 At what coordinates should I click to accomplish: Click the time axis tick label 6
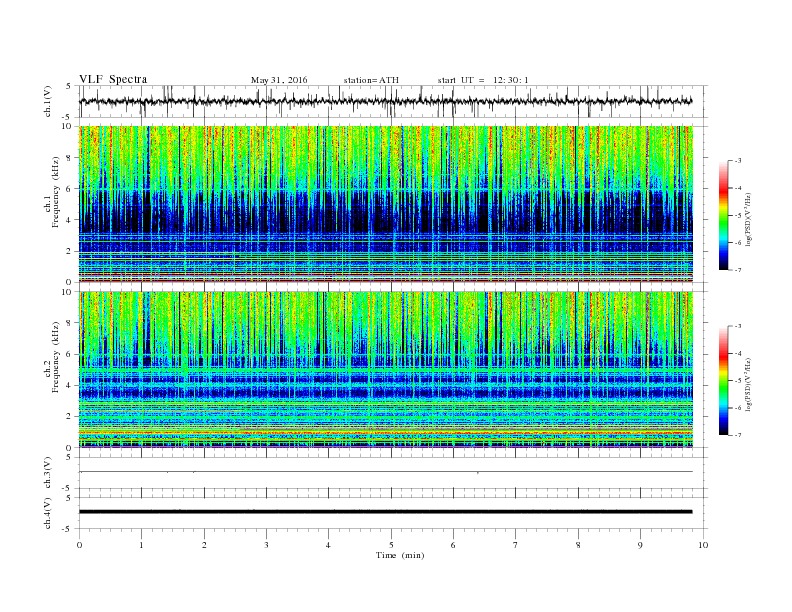tap(454, 545)
